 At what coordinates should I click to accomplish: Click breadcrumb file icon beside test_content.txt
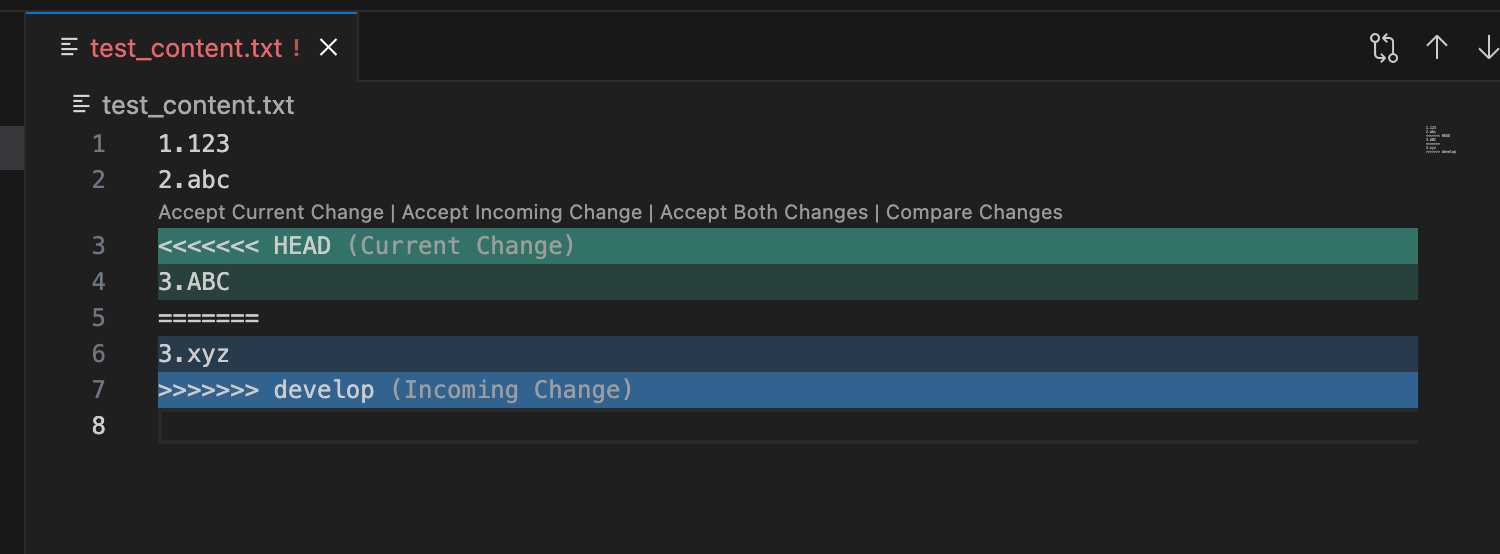pyautogui.click(x=82, y=104)
